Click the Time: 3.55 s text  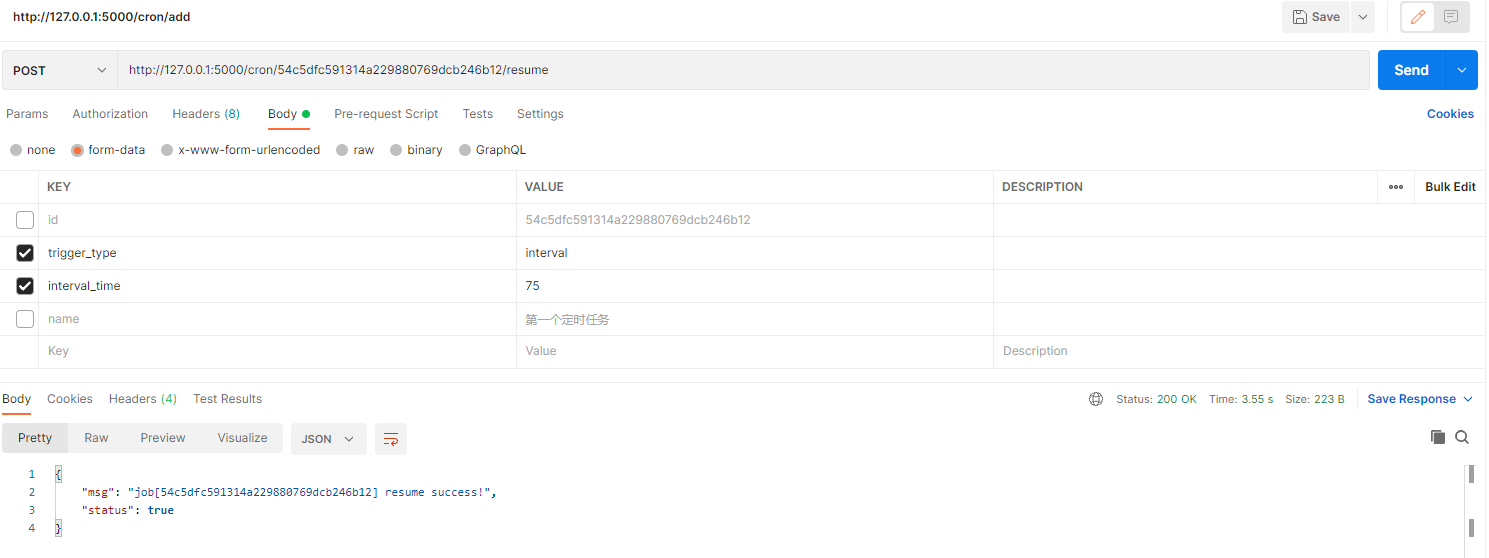[x=1241, y=399]
